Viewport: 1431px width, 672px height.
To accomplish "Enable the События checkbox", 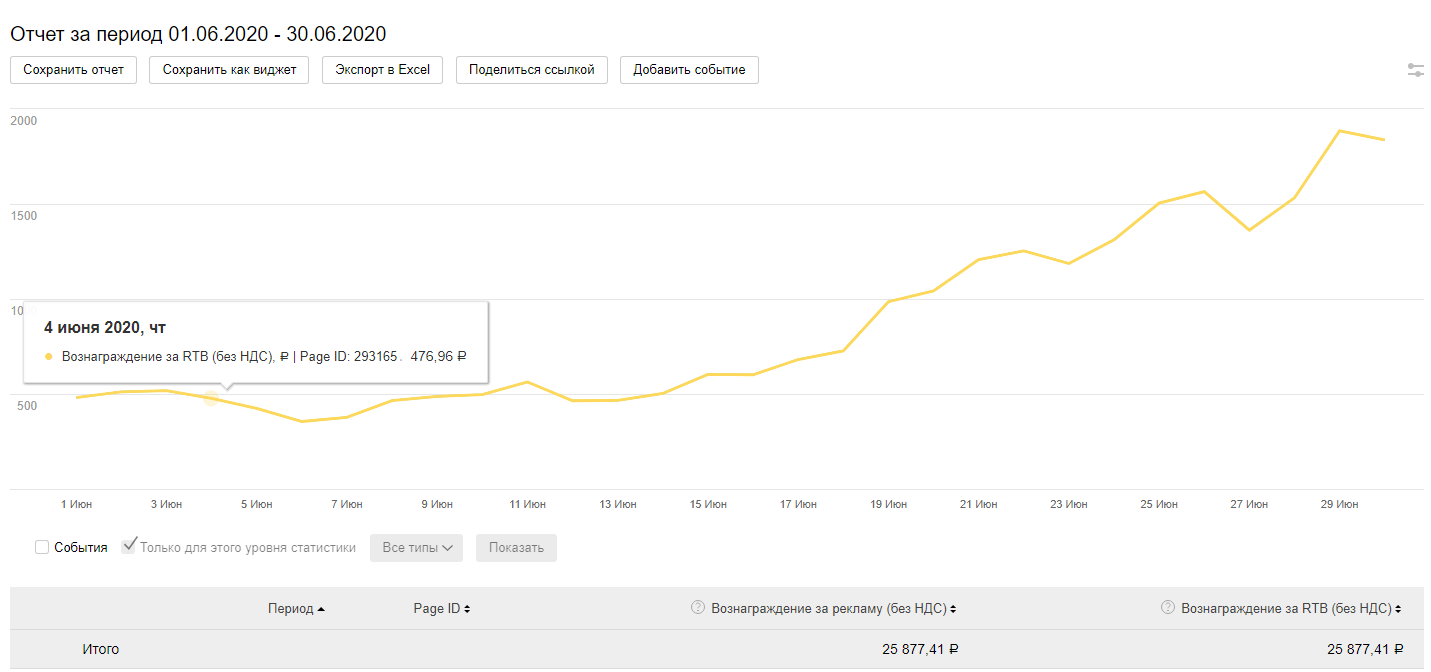I will click(x=42, y=547).
